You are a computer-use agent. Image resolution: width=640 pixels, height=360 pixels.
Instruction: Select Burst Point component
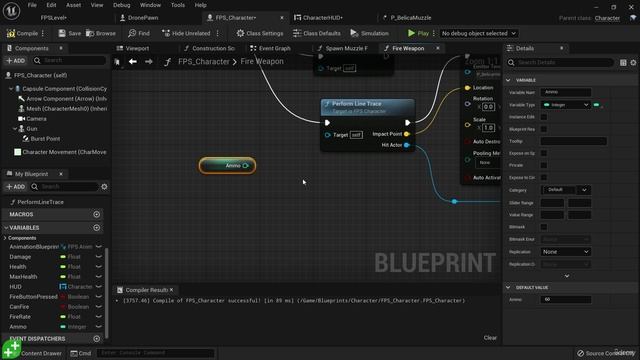[41, 139]
